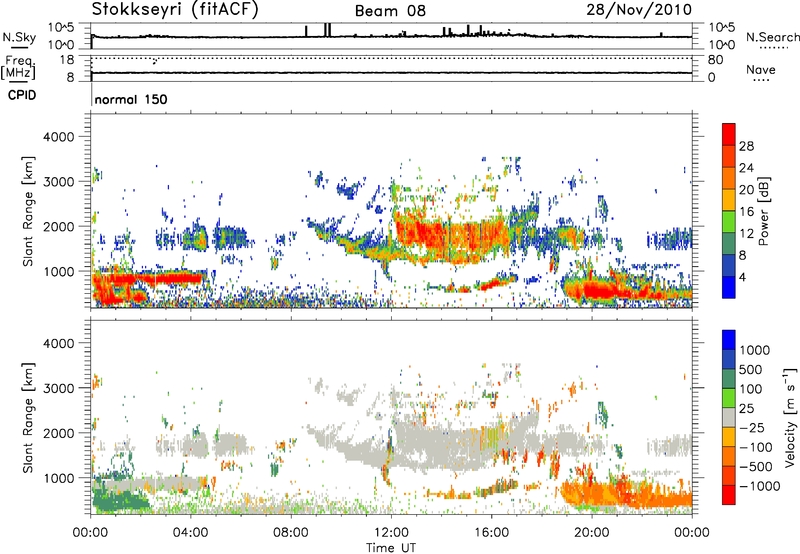Click the 'Nave' legend label
This screenshot has height=554, width=800.
tap(761, 69)
